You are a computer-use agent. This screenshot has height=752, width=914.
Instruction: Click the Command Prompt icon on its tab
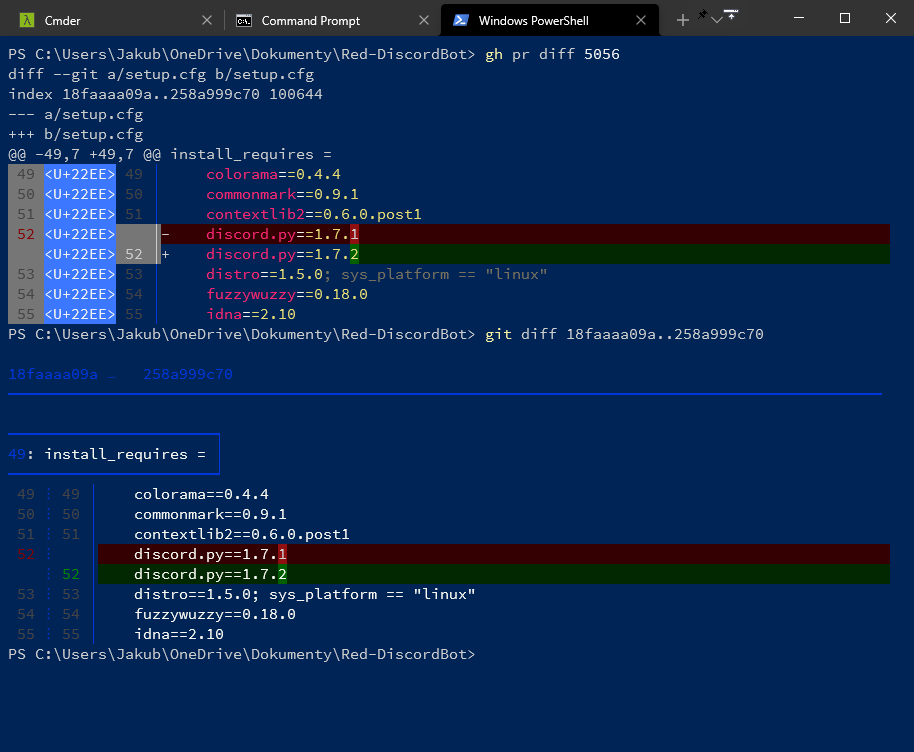(x=243, y=19)
